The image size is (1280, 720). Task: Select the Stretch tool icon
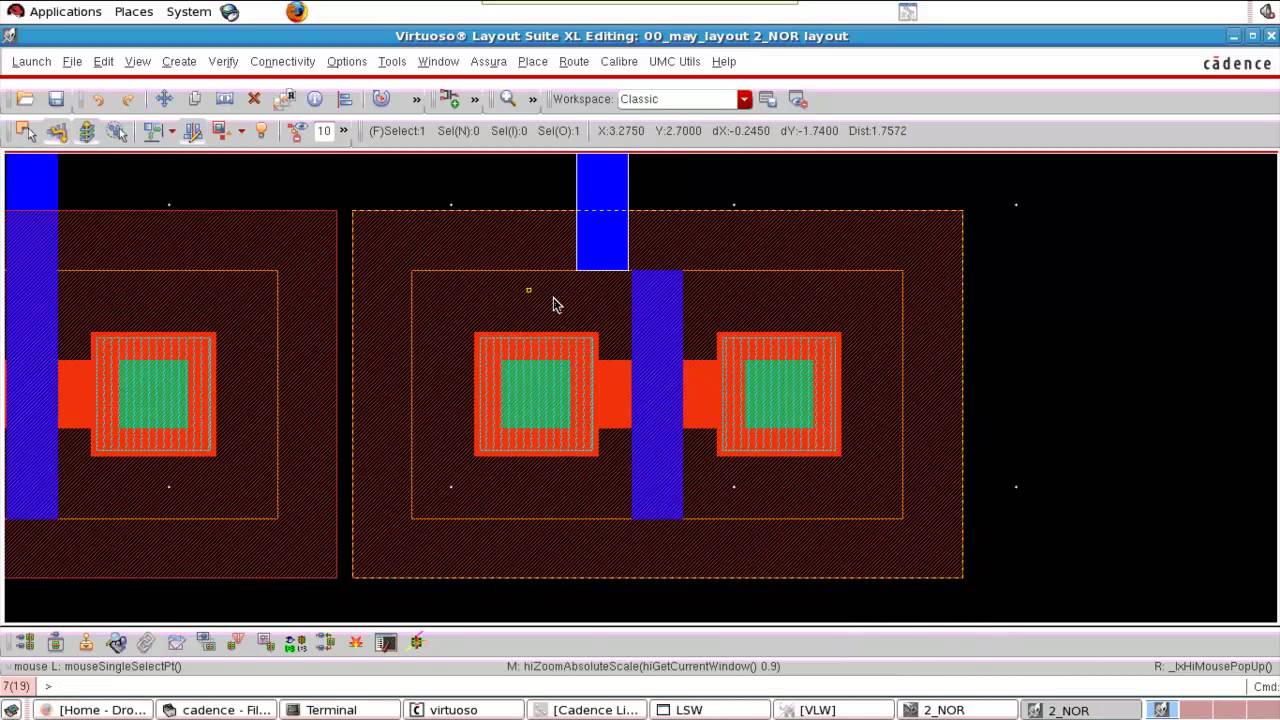(x=225, y=99)
